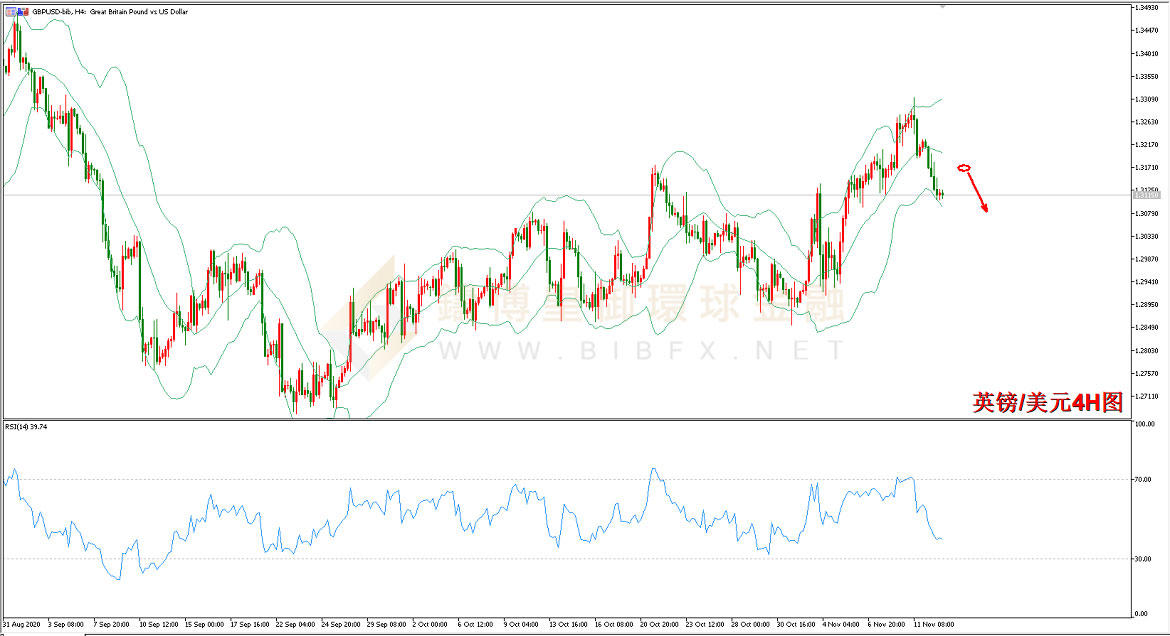The width and height of the screenshot is (1170, 636).
Task: Click the RSI 30.00 level label
Action: tap(1142, 558)
